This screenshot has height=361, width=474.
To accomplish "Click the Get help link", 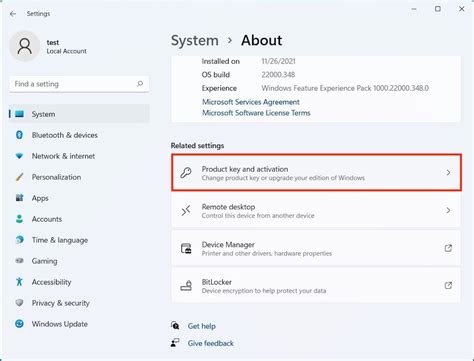I will coord(201,326).
